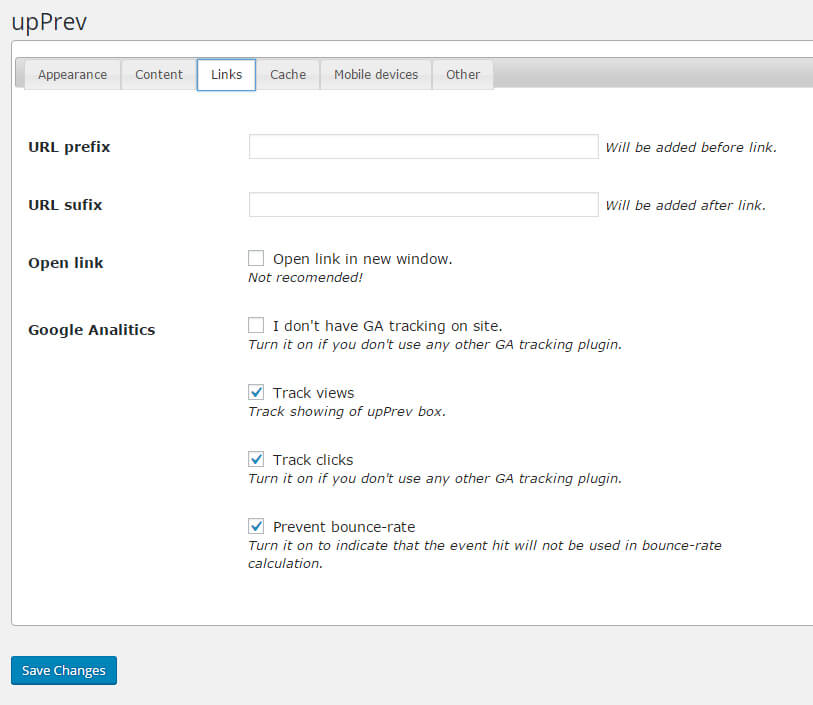Open the Mobile devices tab
The width and height of the screenshot is (813, 705).
point(376,75)
